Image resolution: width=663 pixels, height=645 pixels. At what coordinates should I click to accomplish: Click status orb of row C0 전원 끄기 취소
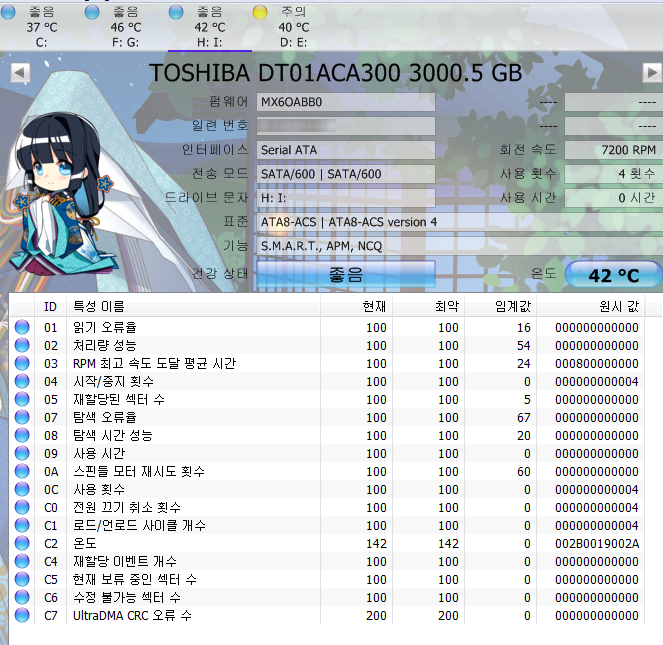pyautogui.click(x=22, y=507)
